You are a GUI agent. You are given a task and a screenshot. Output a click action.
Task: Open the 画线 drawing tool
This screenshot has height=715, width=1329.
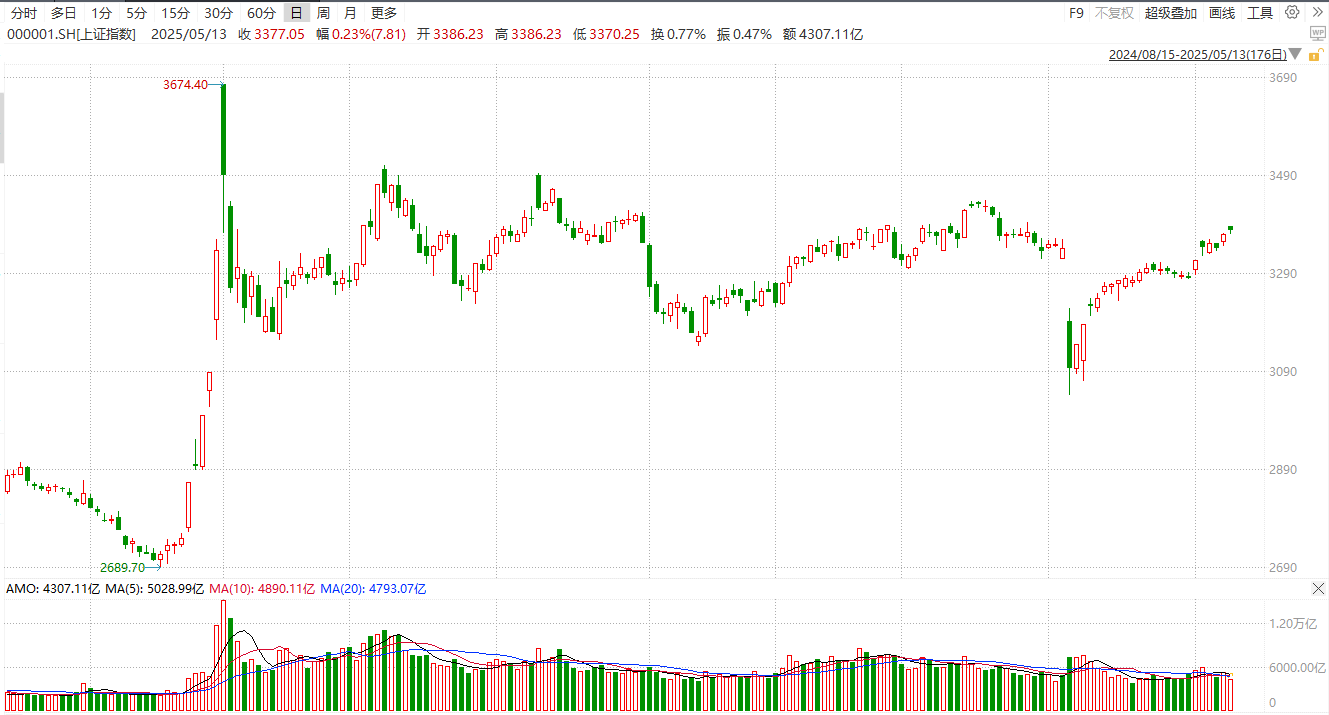1222,13
